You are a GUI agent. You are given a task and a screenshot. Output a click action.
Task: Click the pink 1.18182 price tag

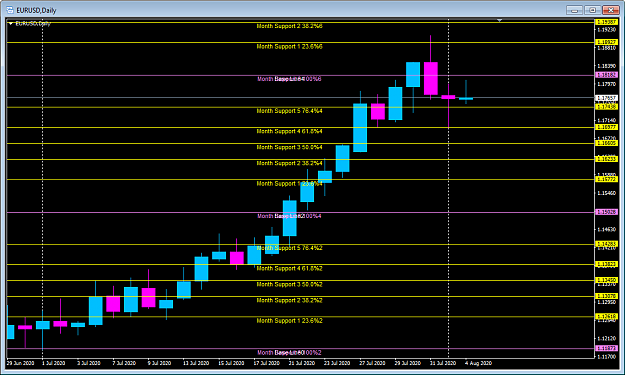point(606,75)
